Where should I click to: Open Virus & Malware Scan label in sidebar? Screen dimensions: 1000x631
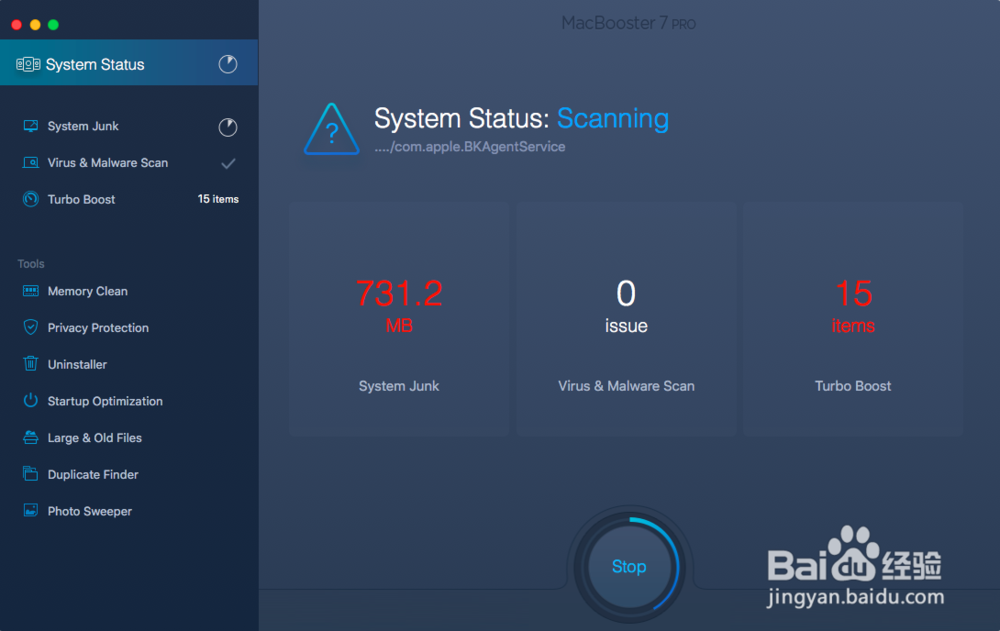[108, 163]
